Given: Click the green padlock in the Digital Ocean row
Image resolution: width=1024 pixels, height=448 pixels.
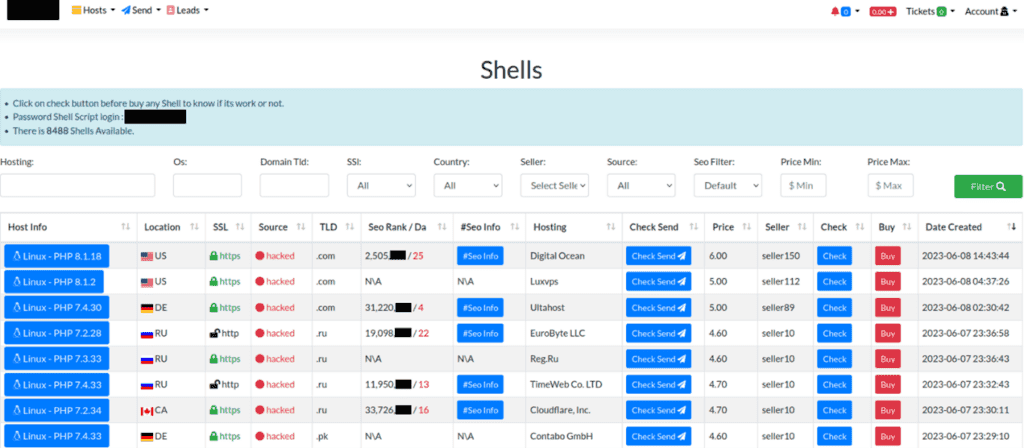Looking at the screenshot, I should pos(213,256).
